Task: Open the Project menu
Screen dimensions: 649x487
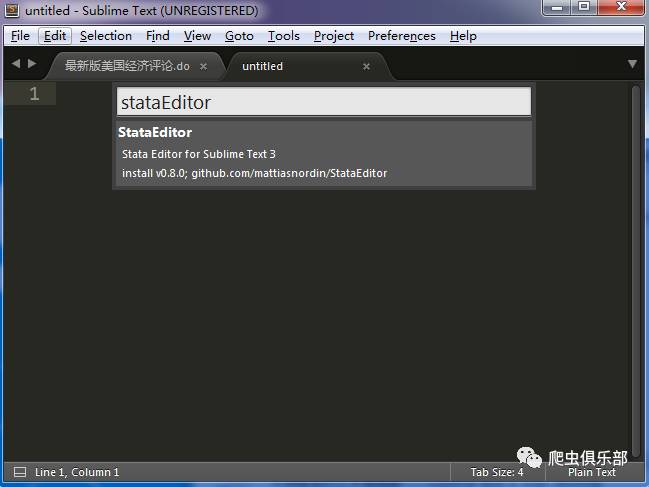Action: click(x=334, y=36)
